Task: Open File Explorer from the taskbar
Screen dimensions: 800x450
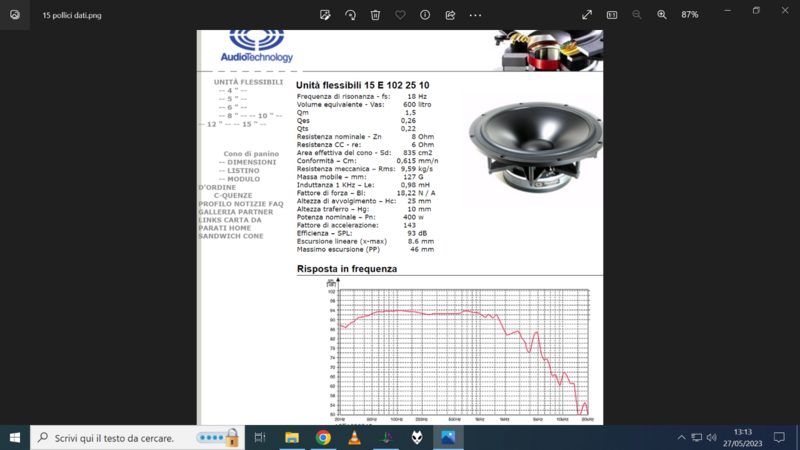Action: 292,438
